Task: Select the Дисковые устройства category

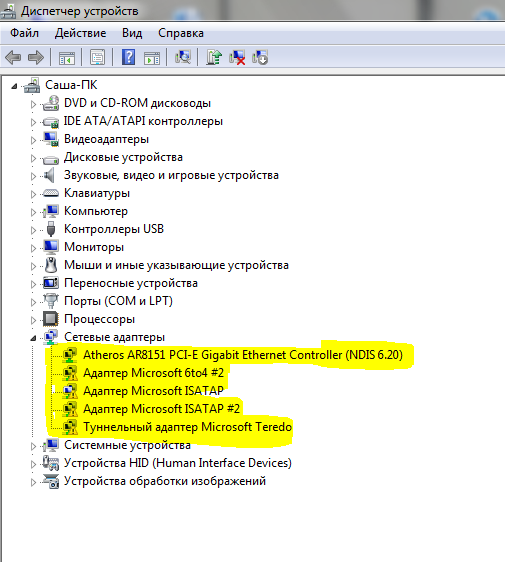Action: (123, 157)
